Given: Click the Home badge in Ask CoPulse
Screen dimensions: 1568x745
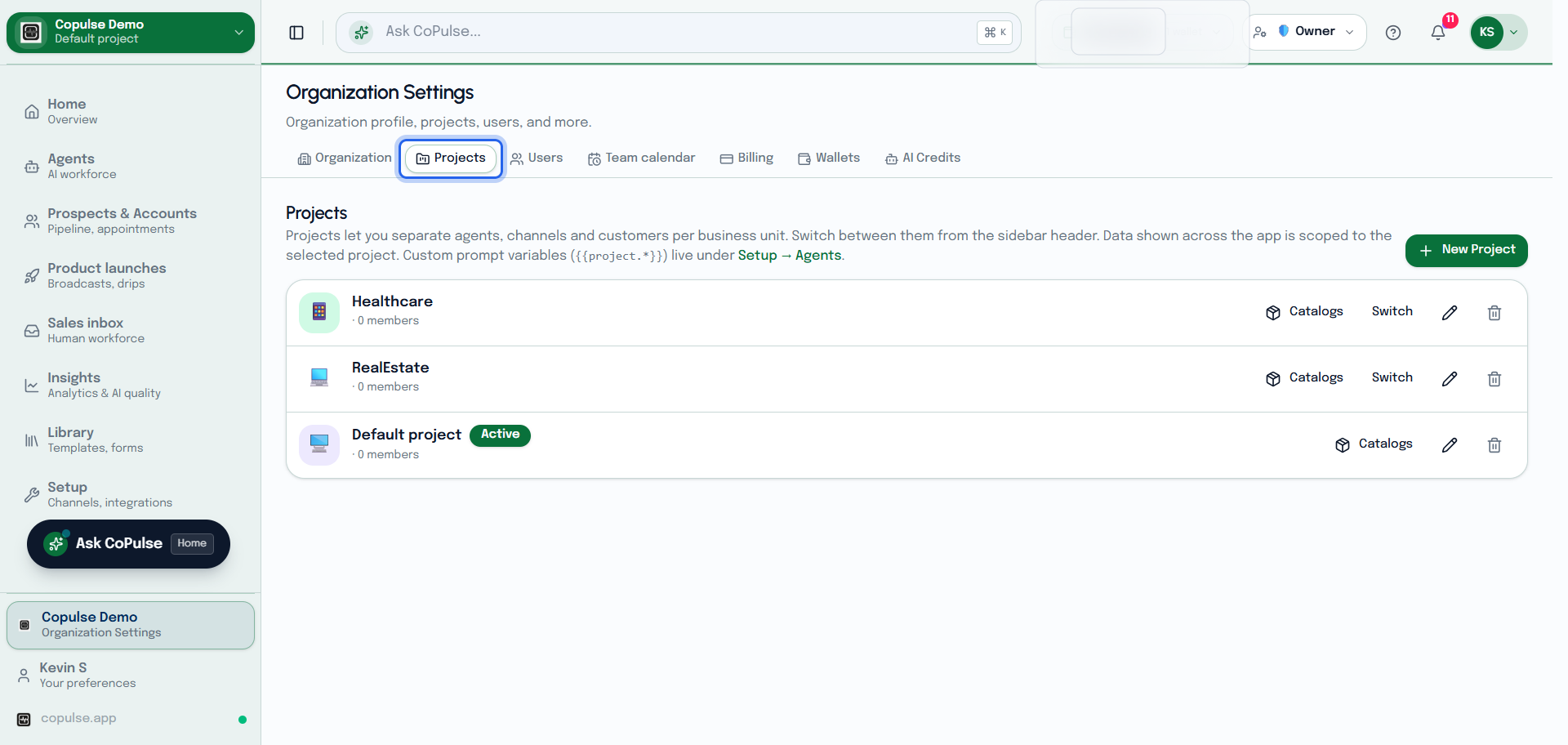Looking at the screenshot, I should pos(192,544).
